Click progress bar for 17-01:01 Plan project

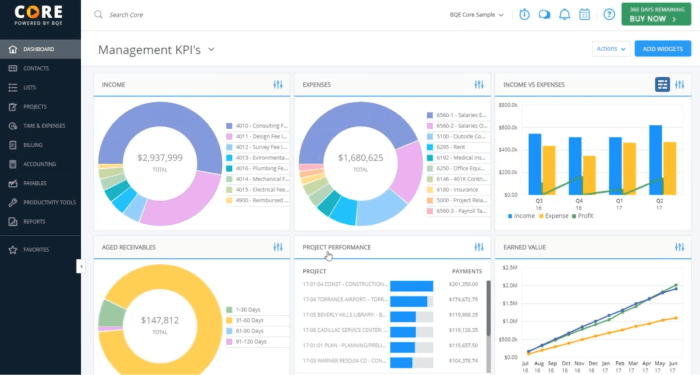point(411,346)
